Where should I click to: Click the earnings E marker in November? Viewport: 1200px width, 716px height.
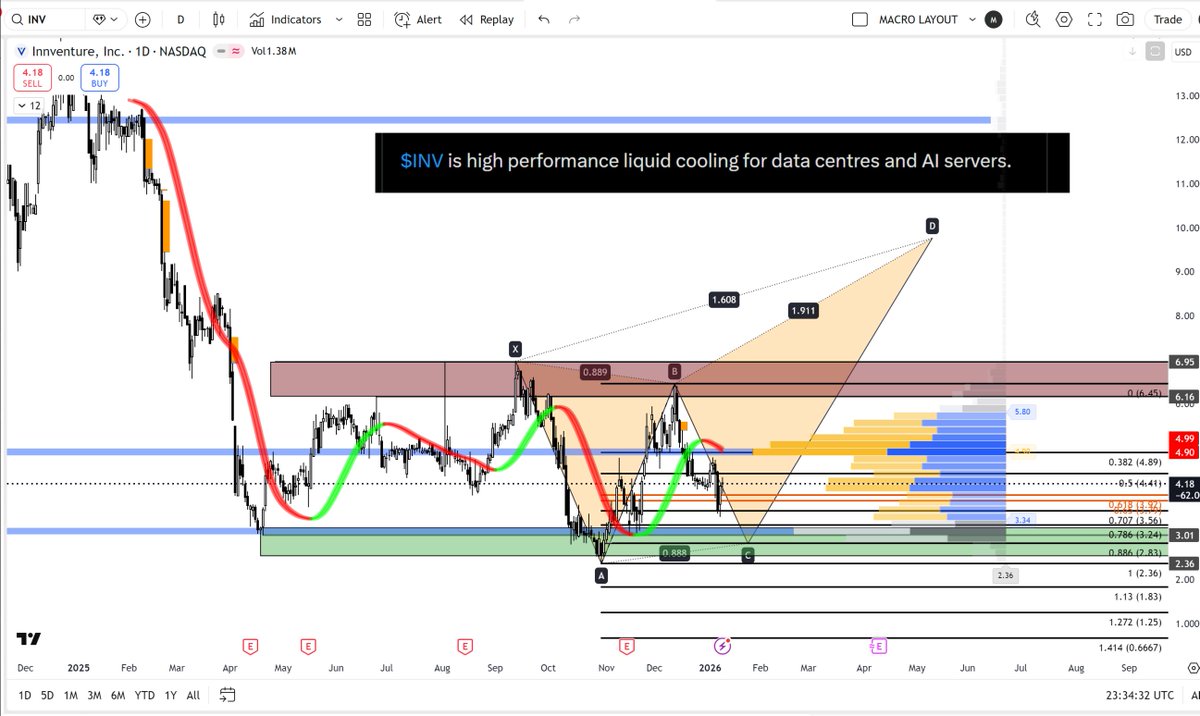pyautogui.click(x=626, y=646)
